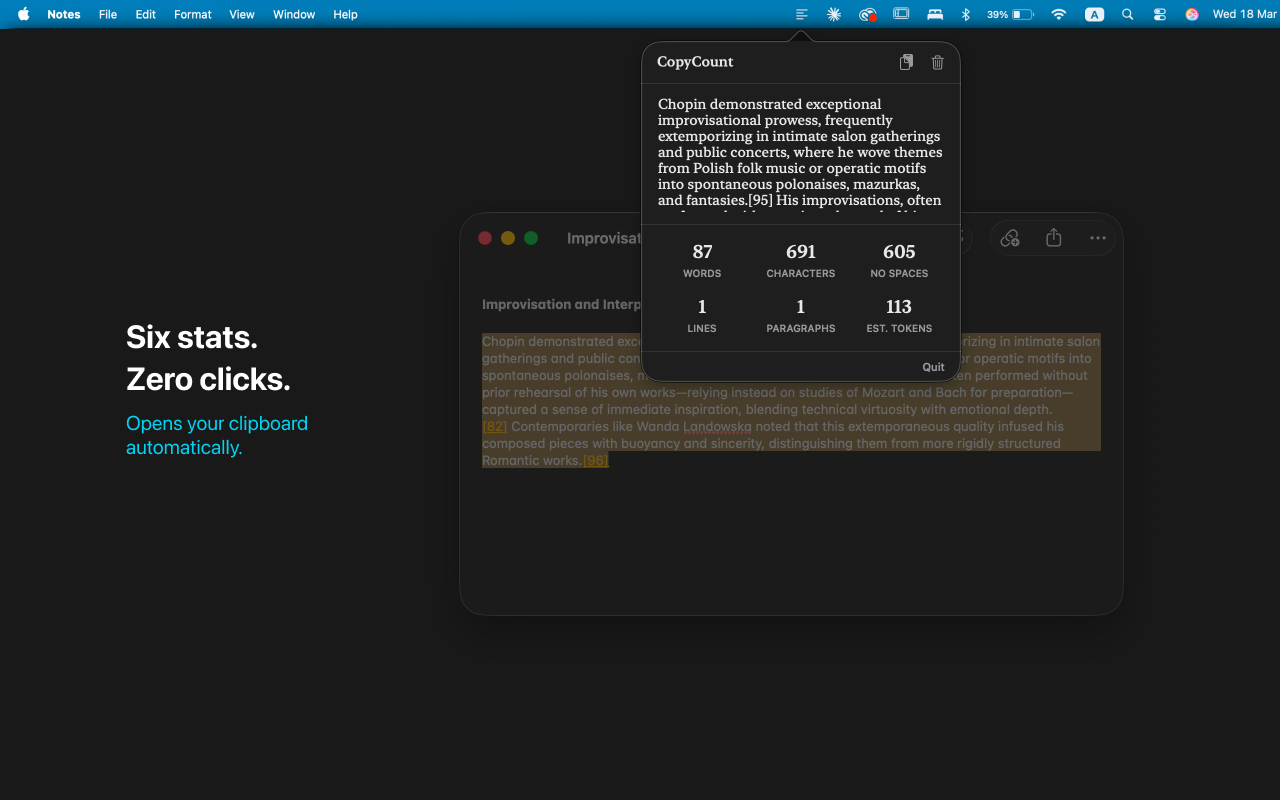The width and height of the screenshot is (1280, 800).
Task: Click the 691 characters statistic
Action: (x=801, y=261)
